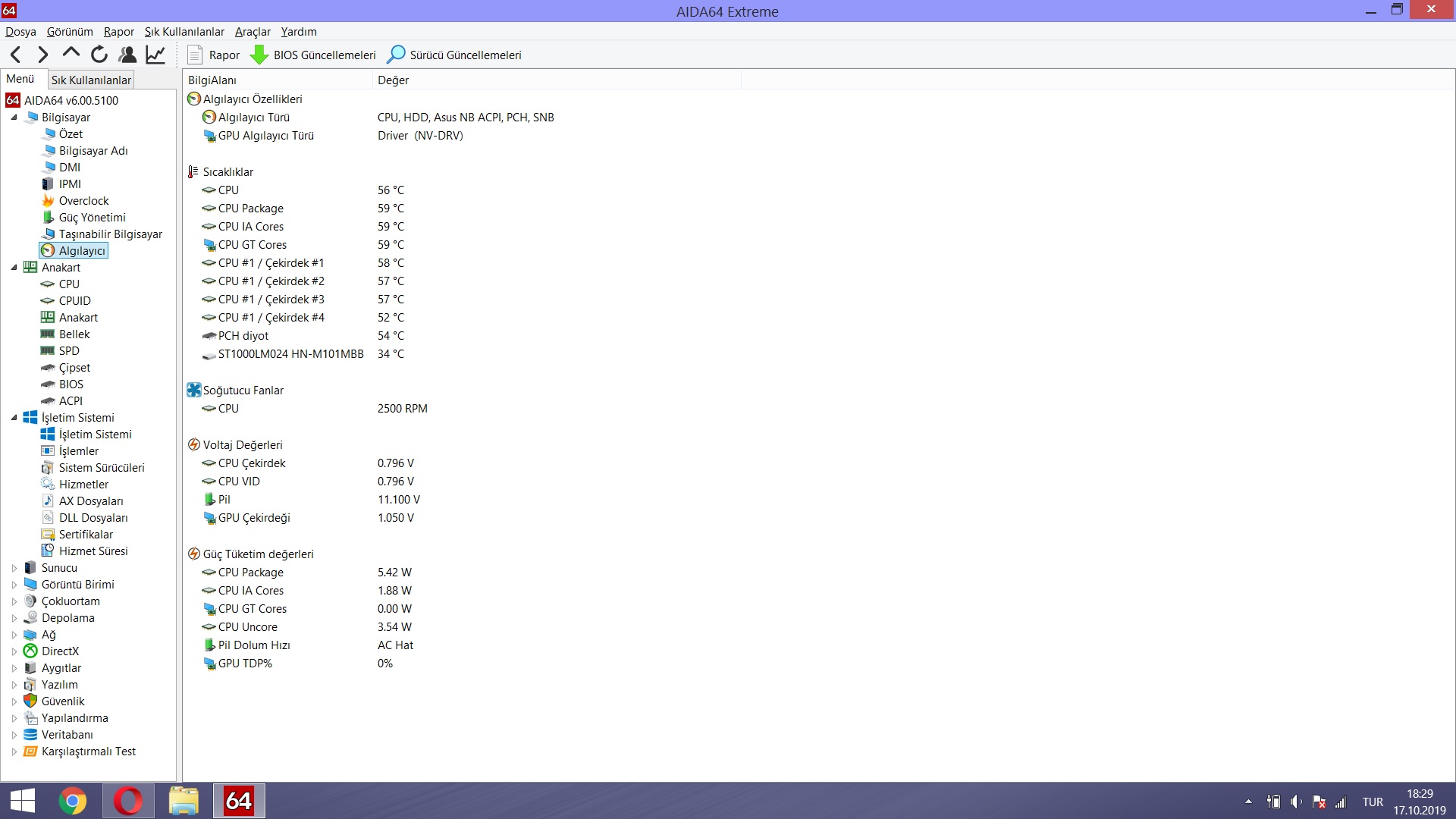The image size is (1456, 819).
Task: Expand the DirectX tree node
Action: [x=14, y=651]
